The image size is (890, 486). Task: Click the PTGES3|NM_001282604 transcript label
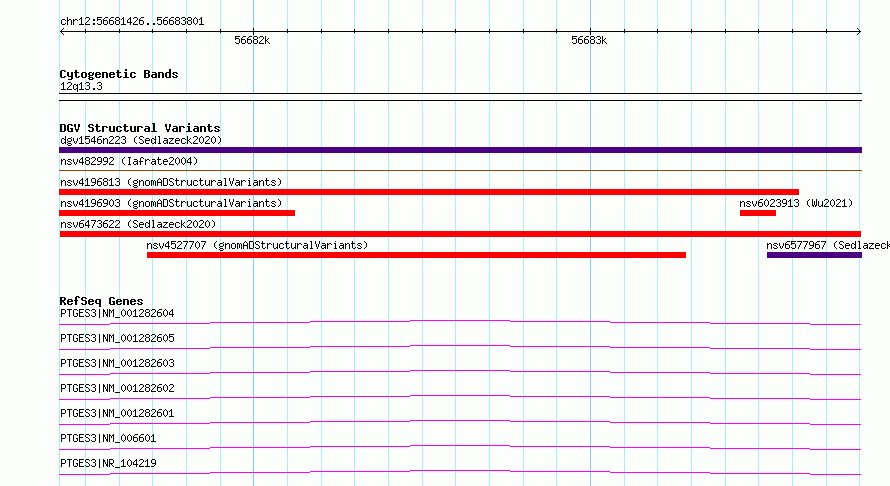(117, 313)
